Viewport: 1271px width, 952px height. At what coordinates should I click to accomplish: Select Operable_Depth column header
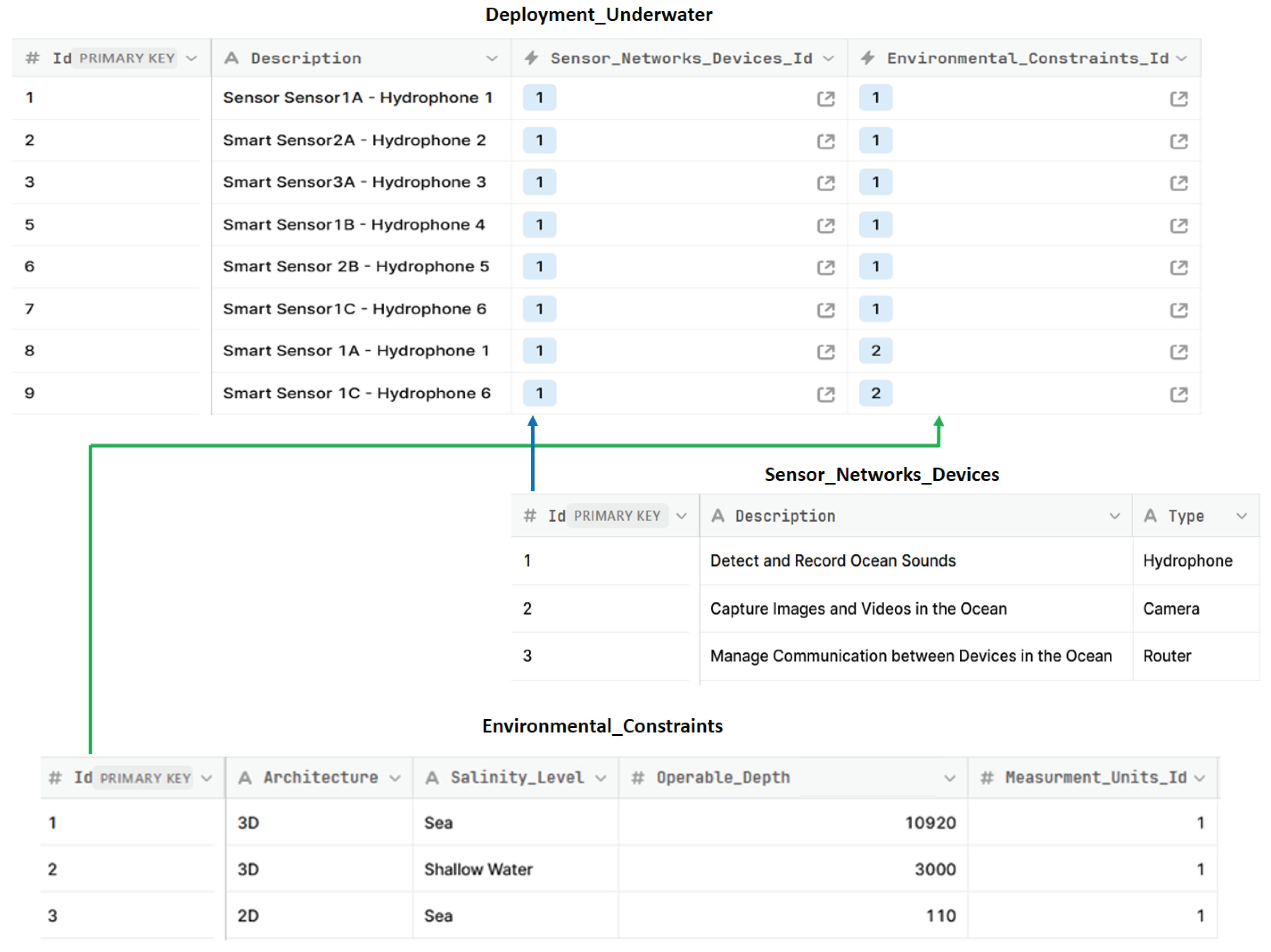pyautogui.click(x=723, y=778)
